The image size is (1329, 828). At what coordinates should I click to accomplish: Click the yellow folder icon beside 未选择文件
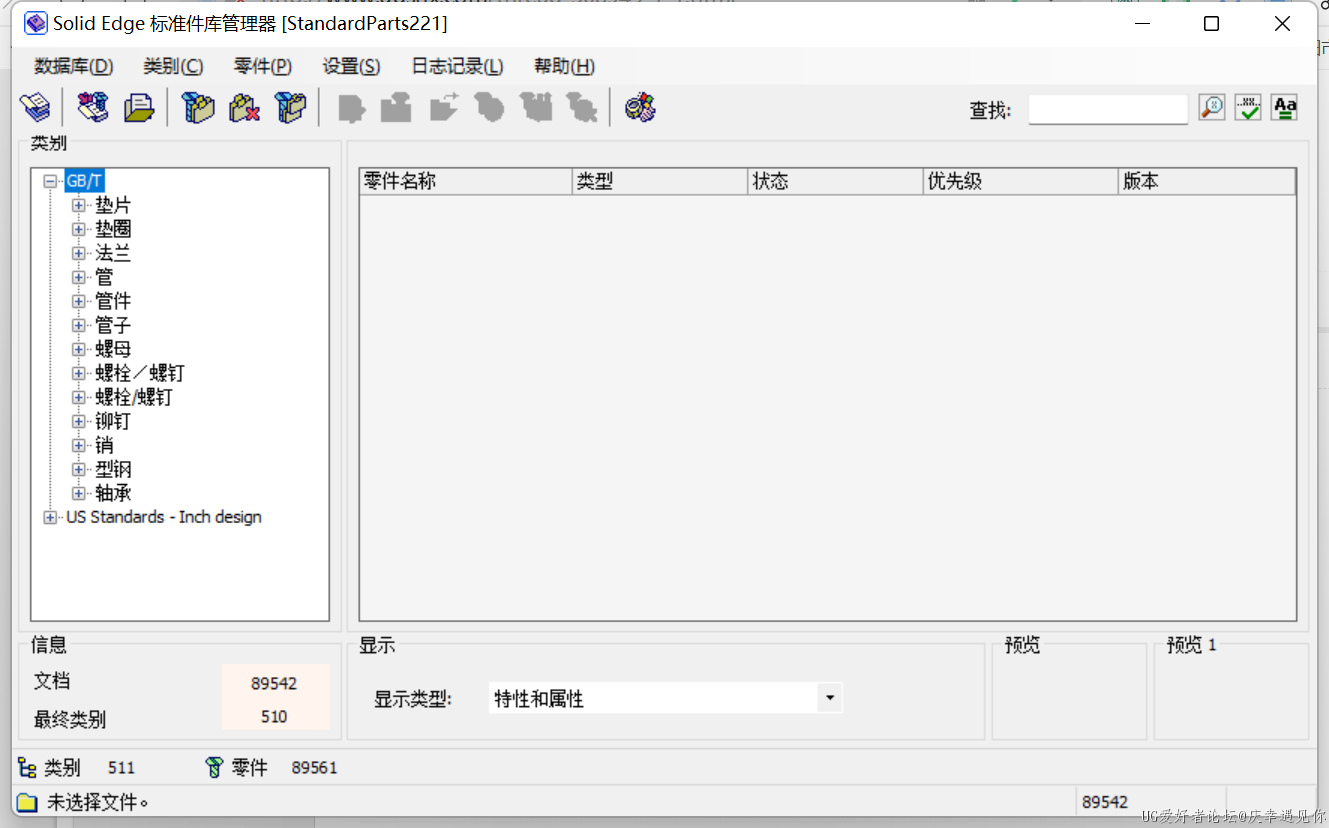tap(28, 802)
